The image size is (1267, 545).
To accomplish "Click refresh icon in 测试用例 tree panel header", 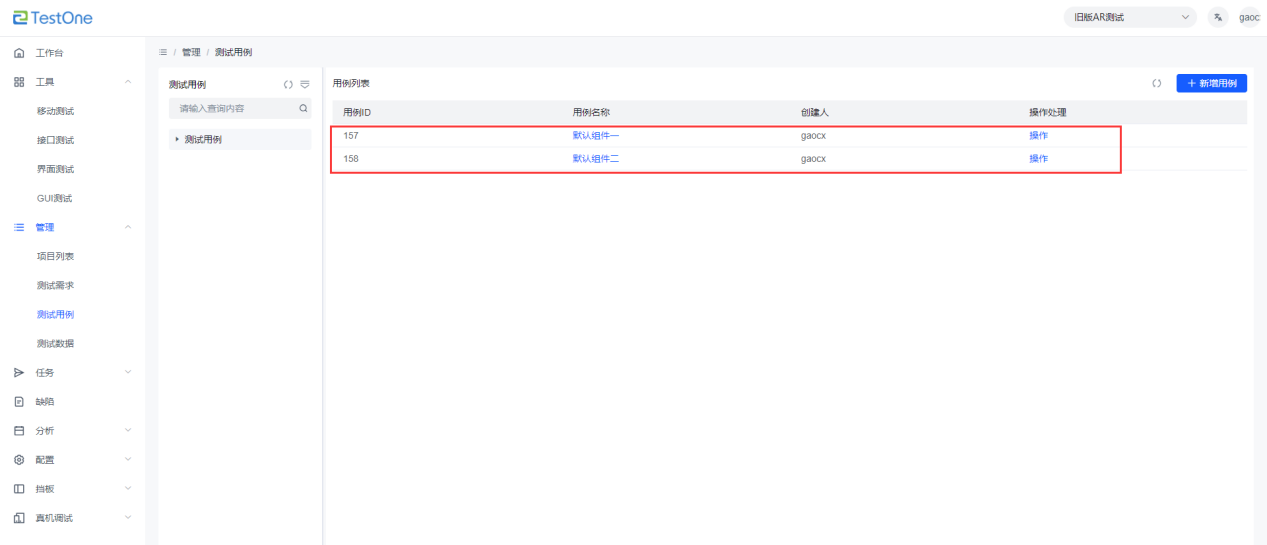I will (x=288, y=85).
